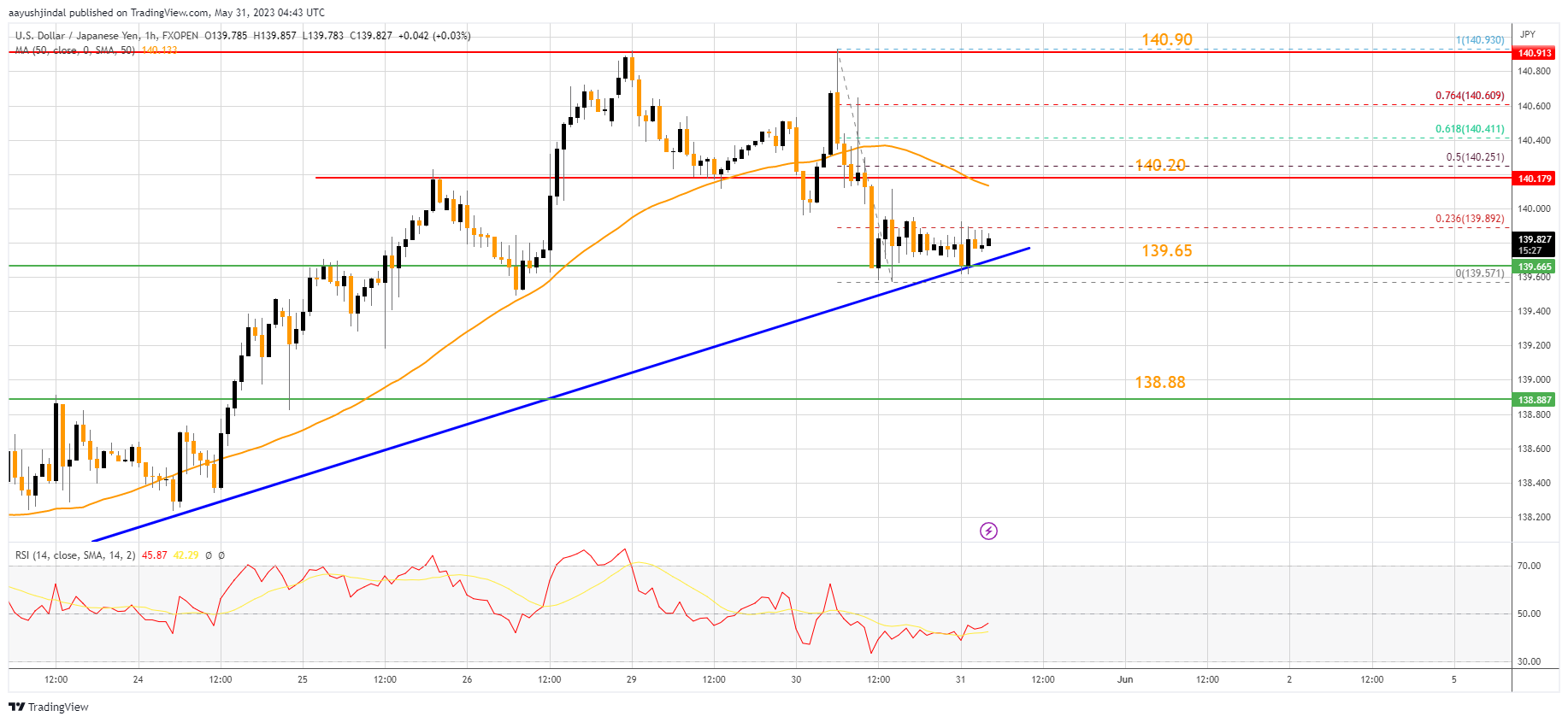1568x722 pixels.
Task: Click the TradingView logo at bottom
Action: pyautogui.click(x=49, y=707)
